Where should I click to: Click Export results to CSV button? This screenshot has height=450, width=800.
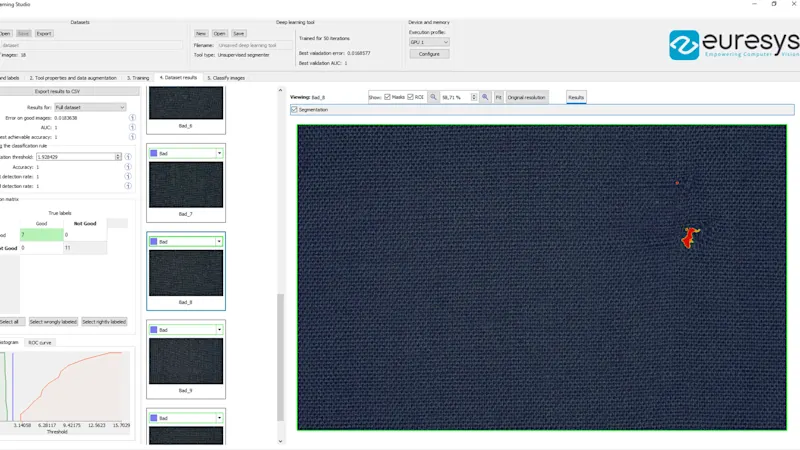57,91
